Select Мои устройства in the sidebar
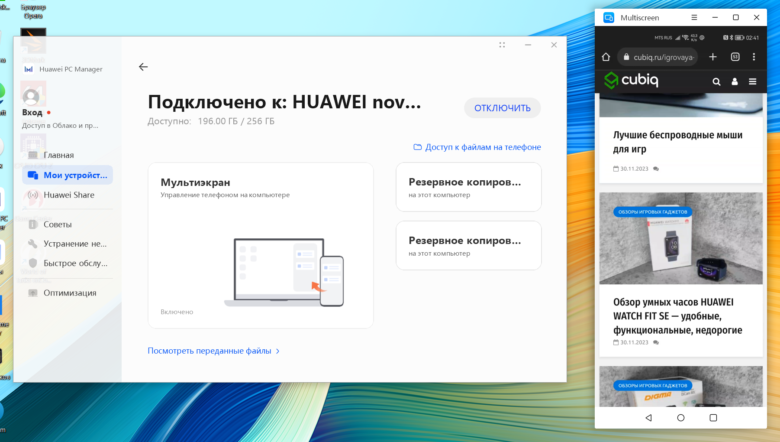 point(67,175)
